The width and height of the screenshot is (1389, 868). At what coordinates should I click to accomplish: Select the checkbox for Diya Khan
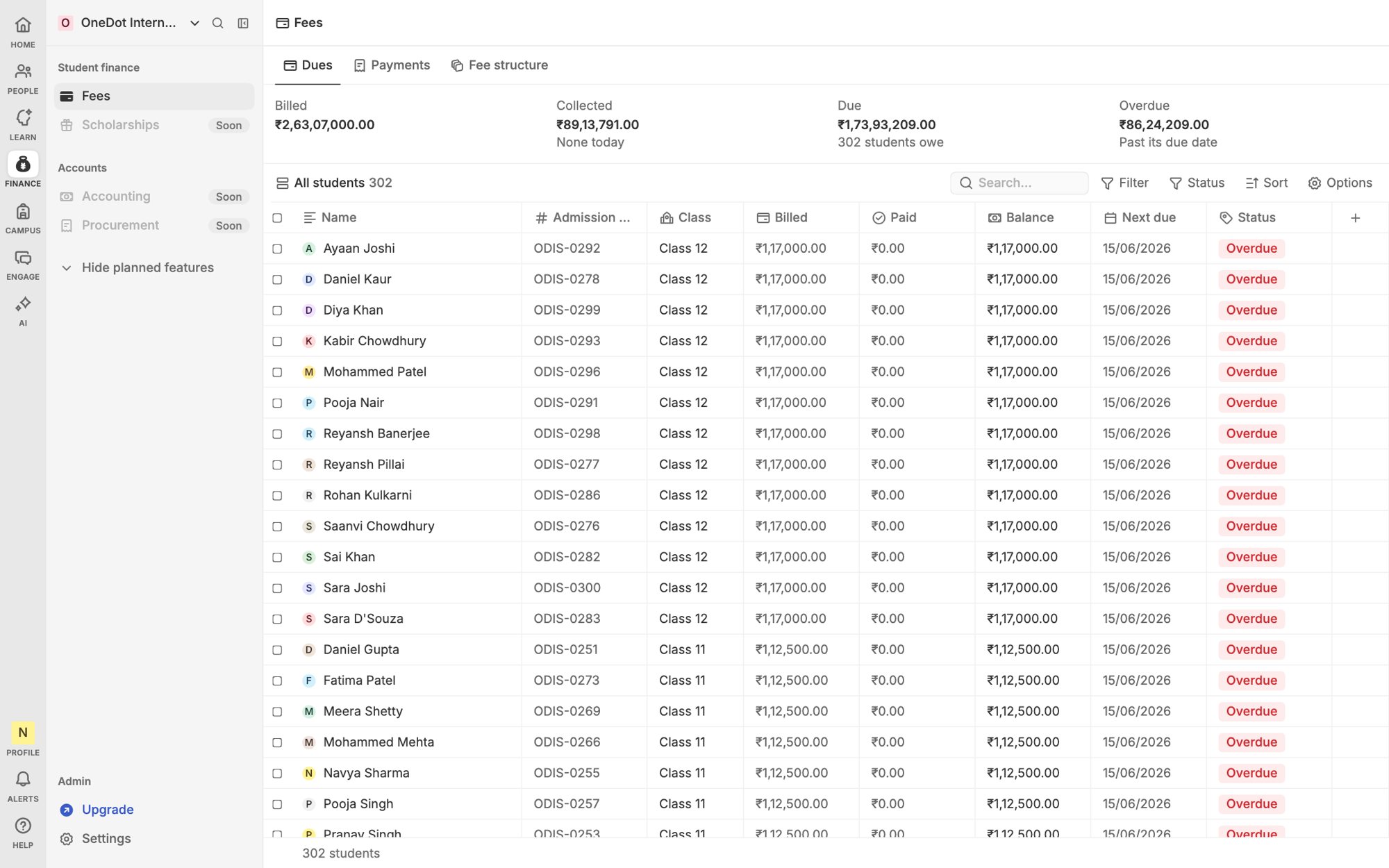point(277,310)
